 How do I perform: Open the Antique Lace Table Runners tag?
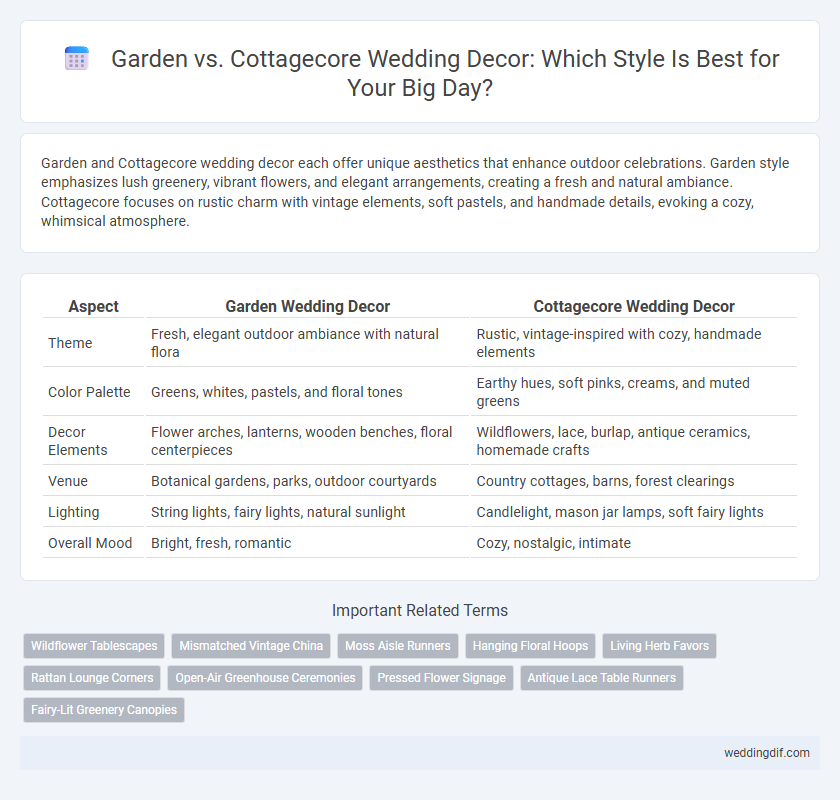602,677
